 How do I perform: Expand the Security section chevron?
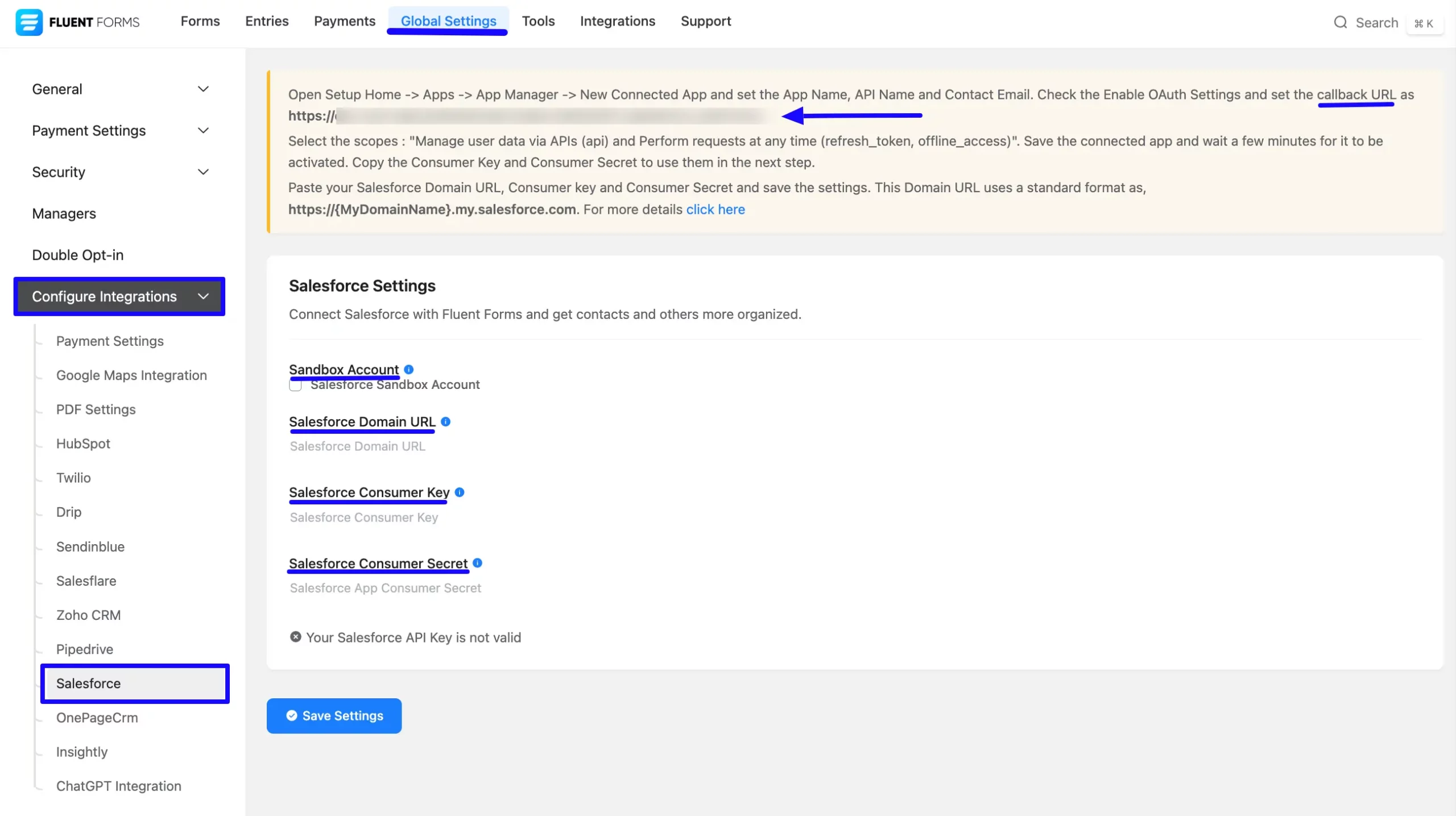click(x=203, y=172)
